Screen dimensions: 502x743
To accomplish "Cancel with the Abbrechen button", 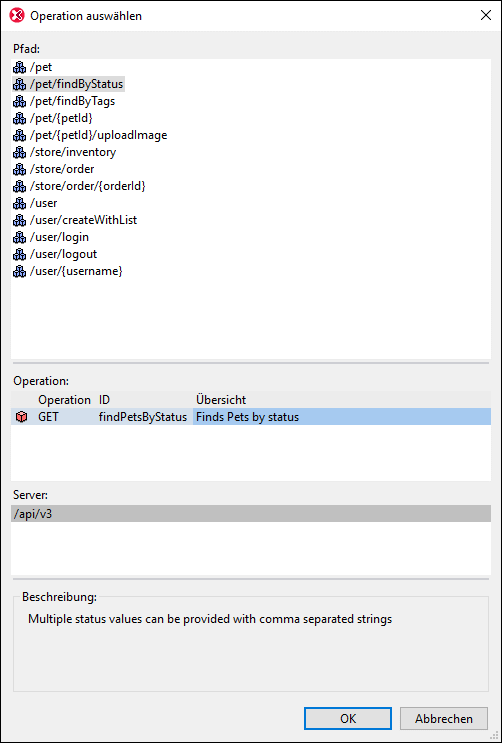I will [444, 718].
